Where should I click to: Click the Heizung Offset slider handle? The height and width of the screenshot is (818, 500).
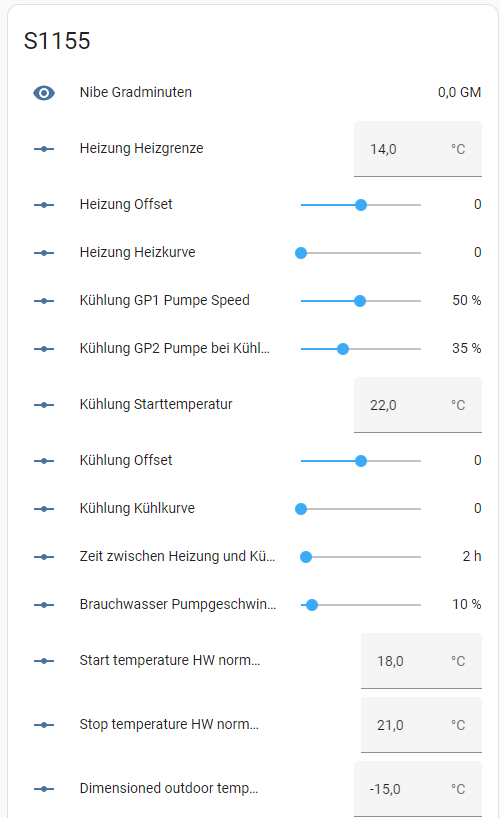pyautogui.click(x=361, y=205)
